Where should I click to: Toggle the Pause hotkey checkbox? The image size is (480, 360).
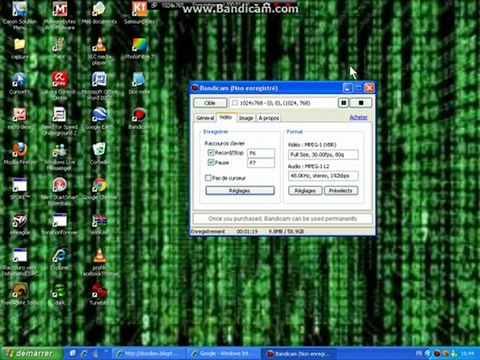pyautogui.click(x=211, y=162)
